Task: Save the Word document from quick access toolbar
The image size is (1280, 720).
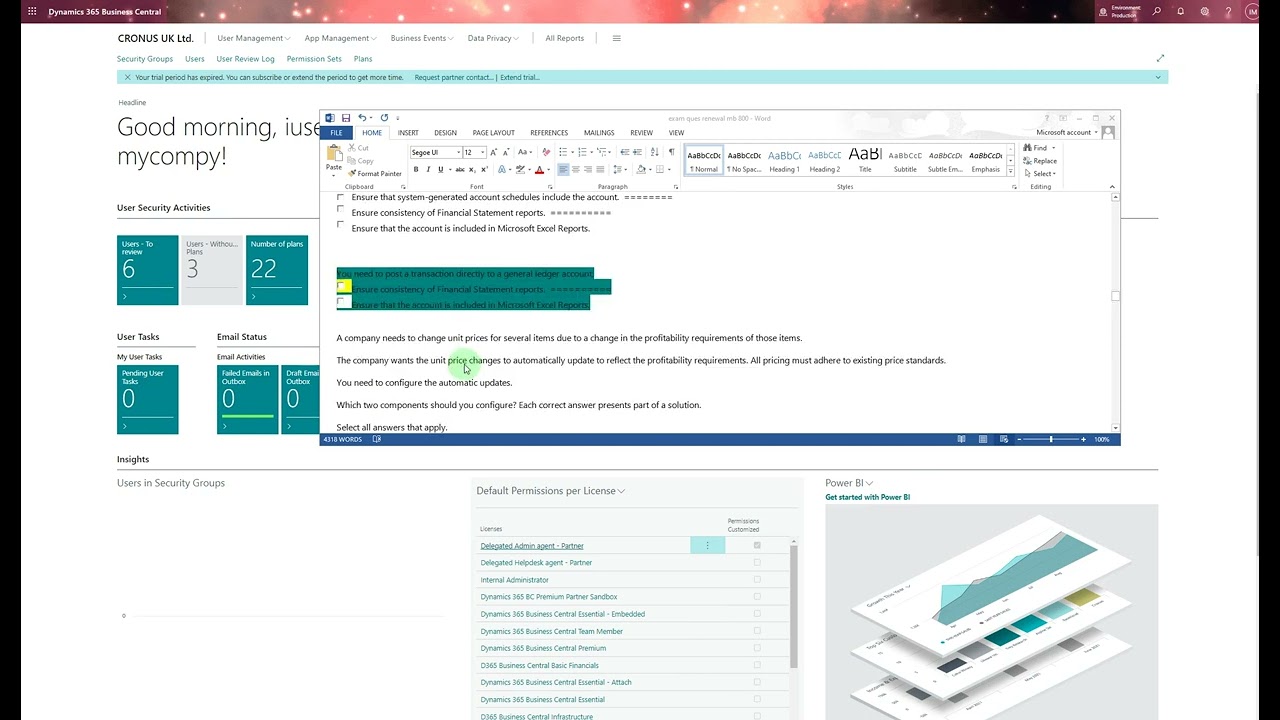Action: coord(346,118)
